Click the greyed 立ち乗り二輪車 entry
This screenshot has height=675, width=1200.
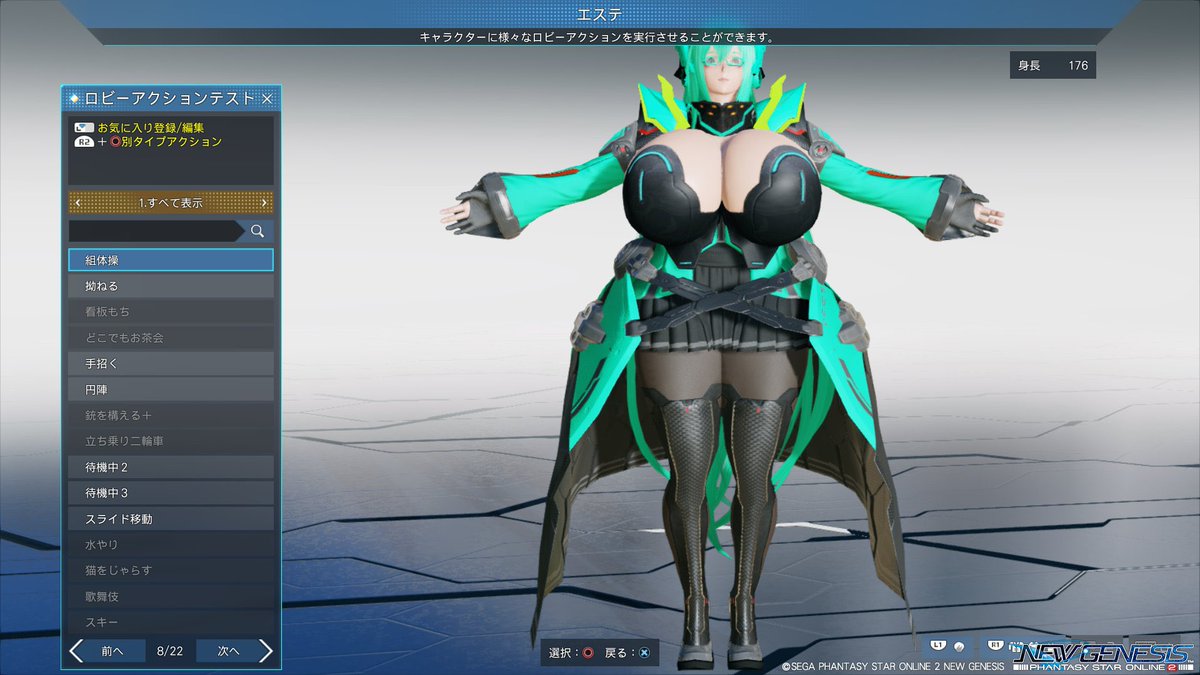[171, 441]
